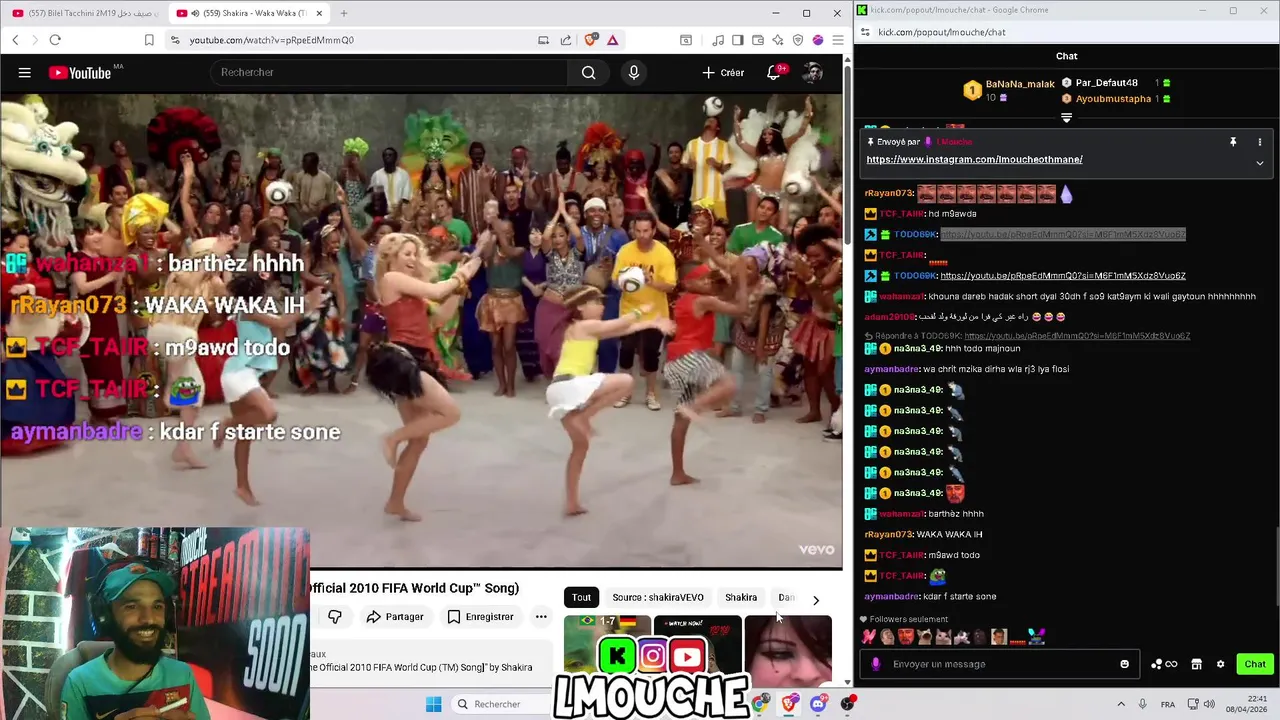The image size is (1280, 720).
Task: Open Brave Leo AI sparkle icon
Action: point(778,40)
